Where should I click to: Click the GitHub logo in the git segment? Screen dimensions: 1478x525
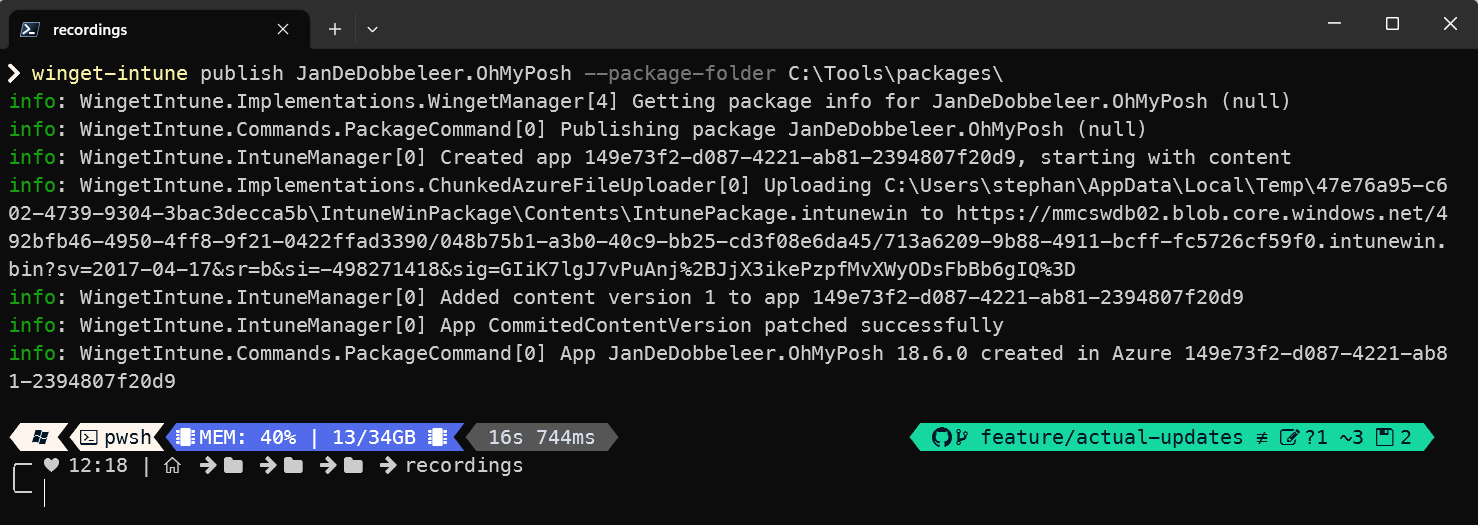coord(940,437)
